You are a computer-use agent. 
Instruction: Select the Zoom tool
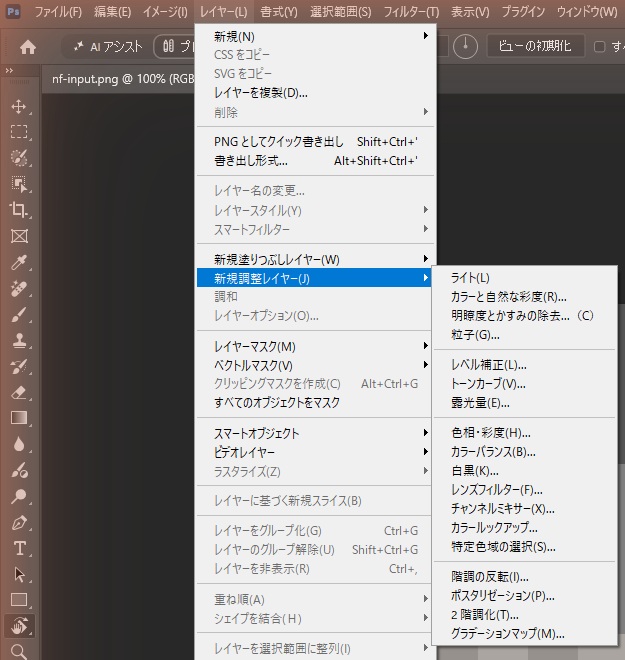coord(19,651)
